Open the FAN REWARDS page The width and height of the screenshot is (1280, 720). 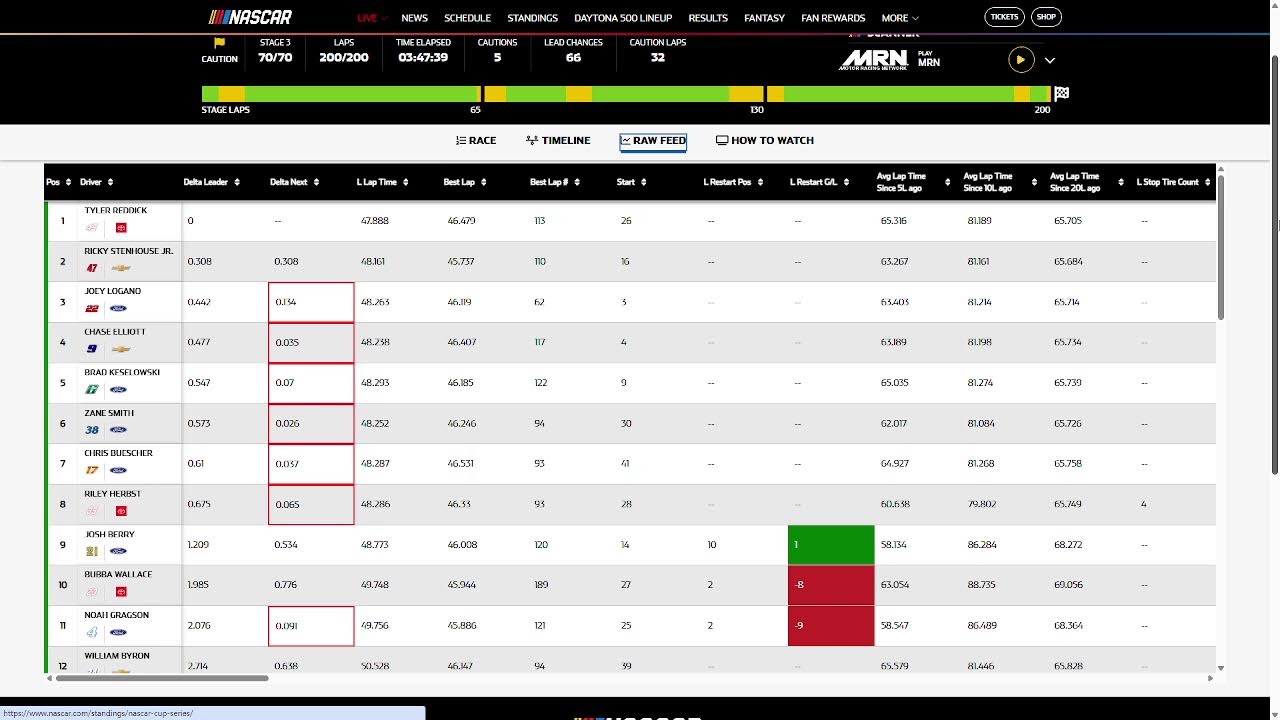[833, 18]
